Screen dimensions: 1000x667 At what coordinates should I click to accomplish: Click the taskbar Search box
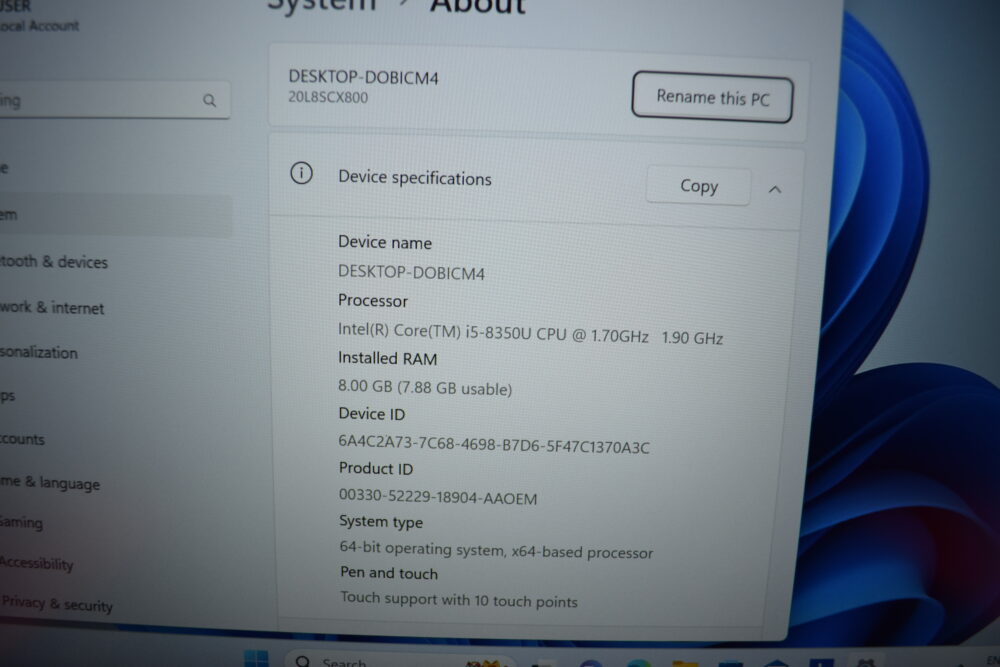399,661
